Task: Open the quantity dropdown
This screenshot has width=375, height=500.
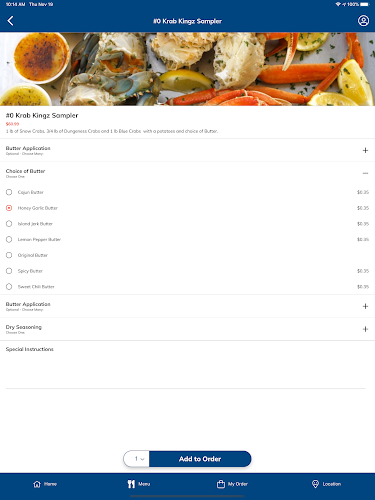Action: pyautogui.click(x=137, y=459)
